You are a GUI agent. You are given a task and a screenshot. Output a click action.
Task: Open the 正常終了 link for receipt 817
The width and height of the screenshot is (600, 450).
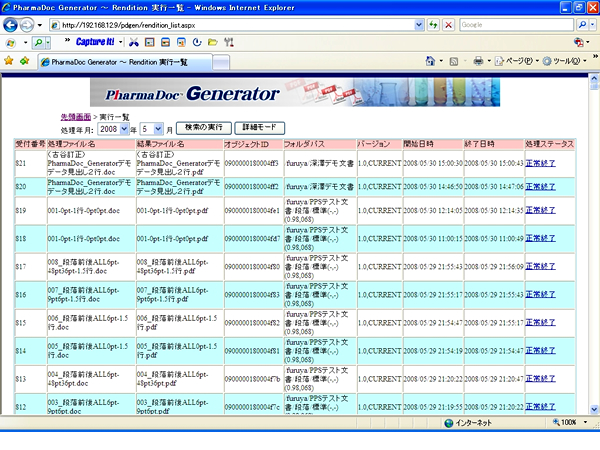(540, 266)
